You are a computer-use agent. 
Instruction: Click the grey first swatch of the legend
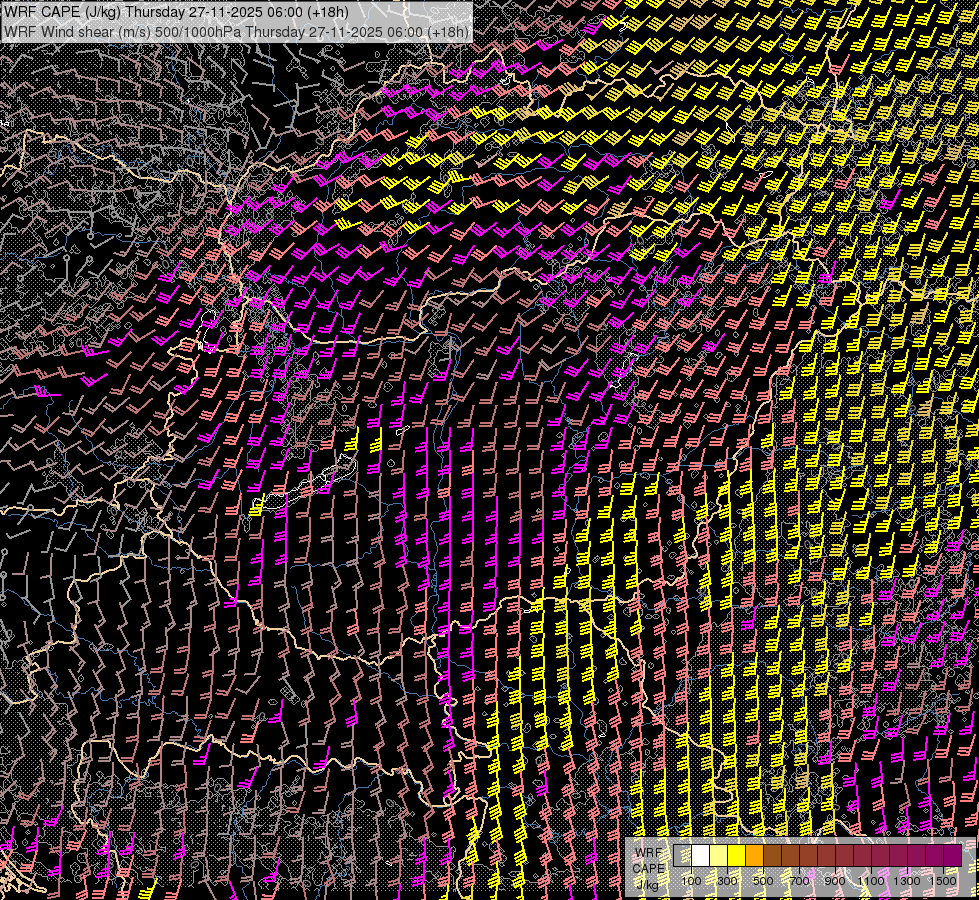coord(683,856)
